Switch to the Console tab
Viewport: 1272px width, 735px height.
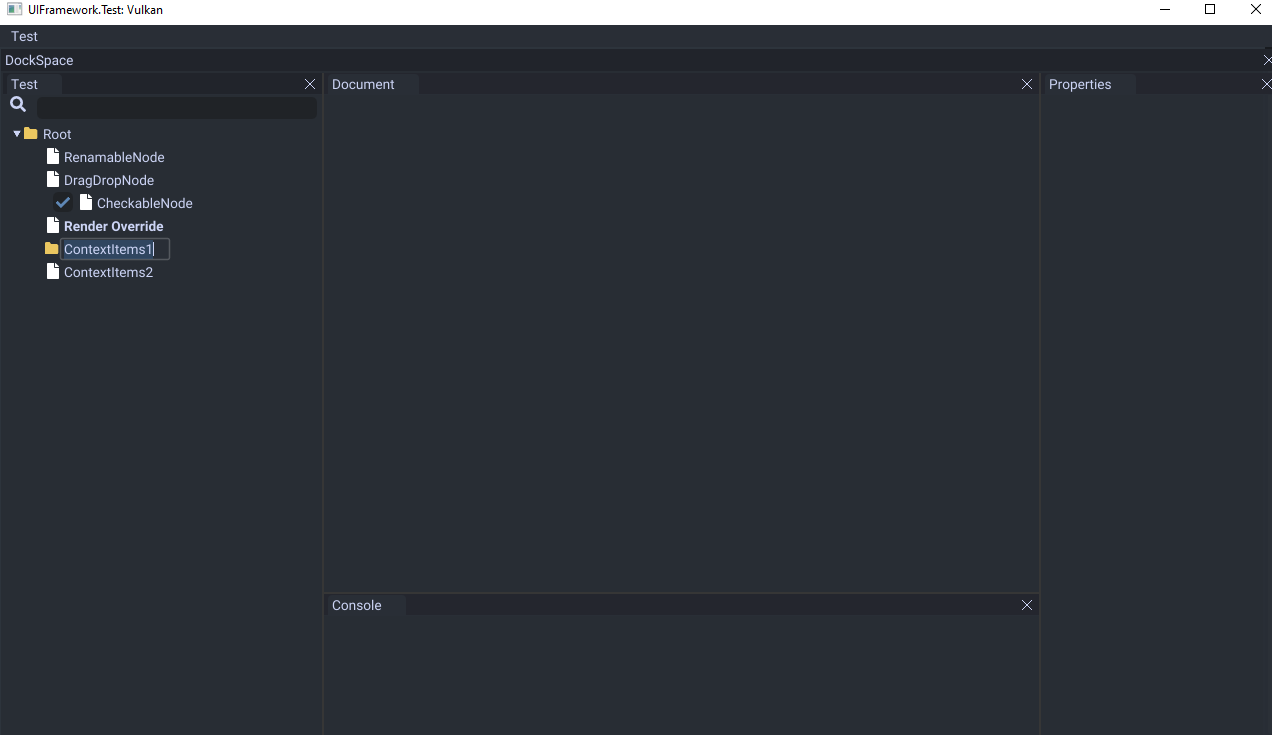coord(356,605)
